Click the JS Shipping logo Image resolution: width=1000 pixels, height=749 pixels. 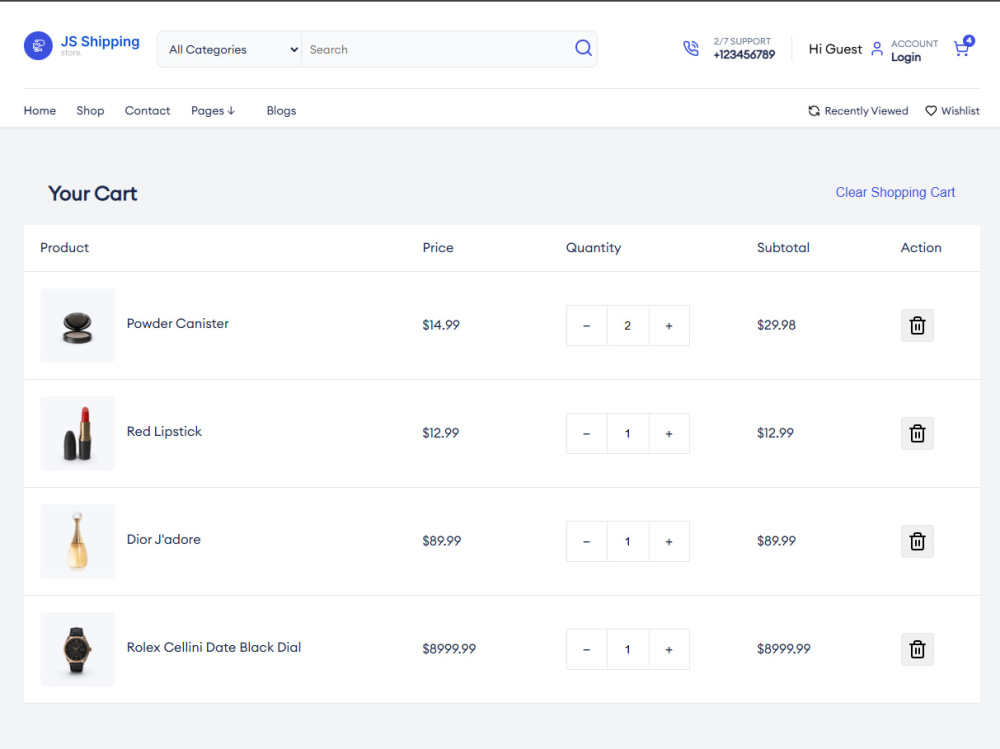point(82,46)
